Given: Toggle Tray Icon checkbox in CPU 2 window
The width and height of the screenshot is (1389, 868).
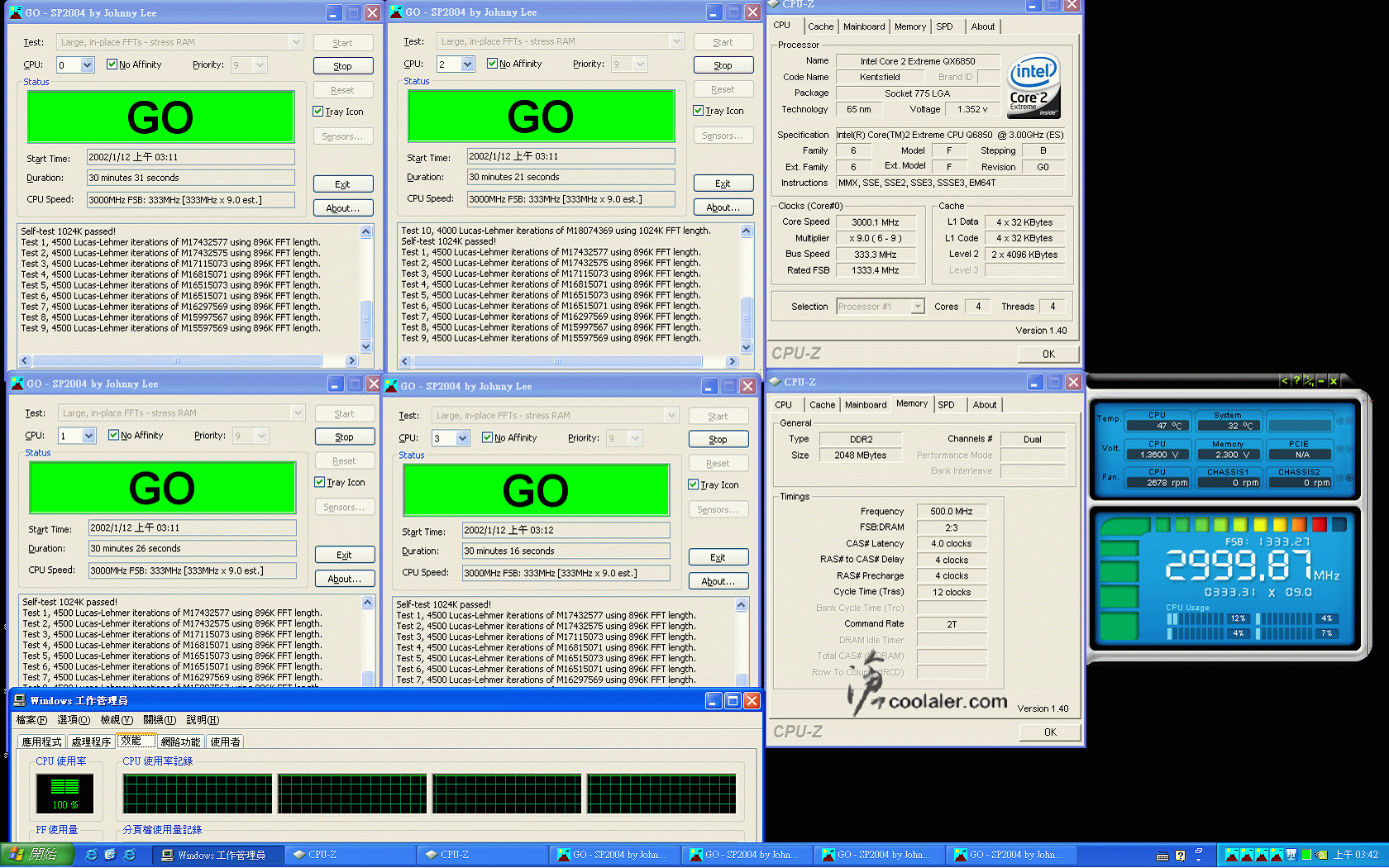Looking at the screenshot, I should (699, 111).
